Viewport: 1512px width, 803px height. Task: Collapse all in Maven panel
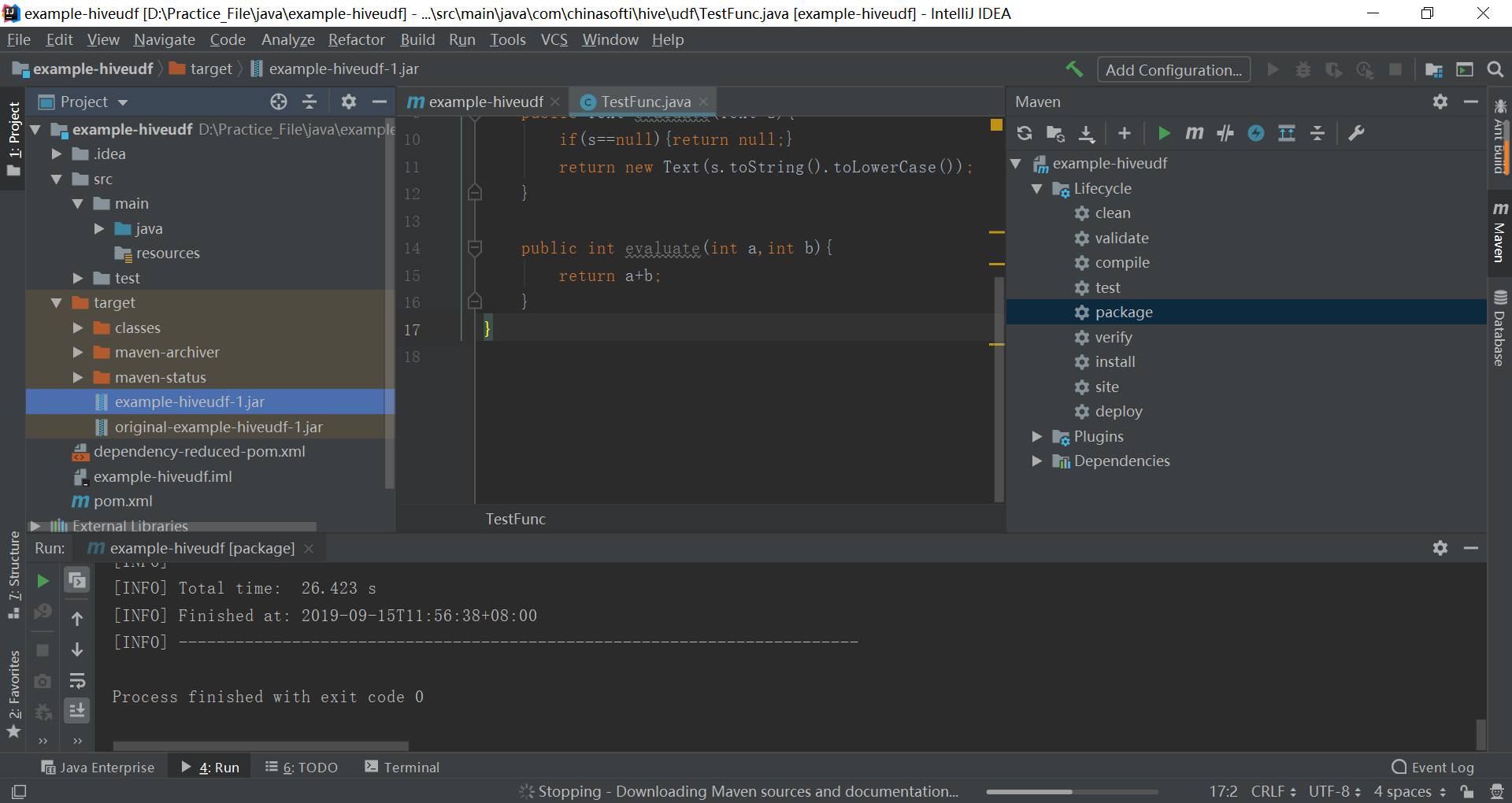coord(1317,133)
